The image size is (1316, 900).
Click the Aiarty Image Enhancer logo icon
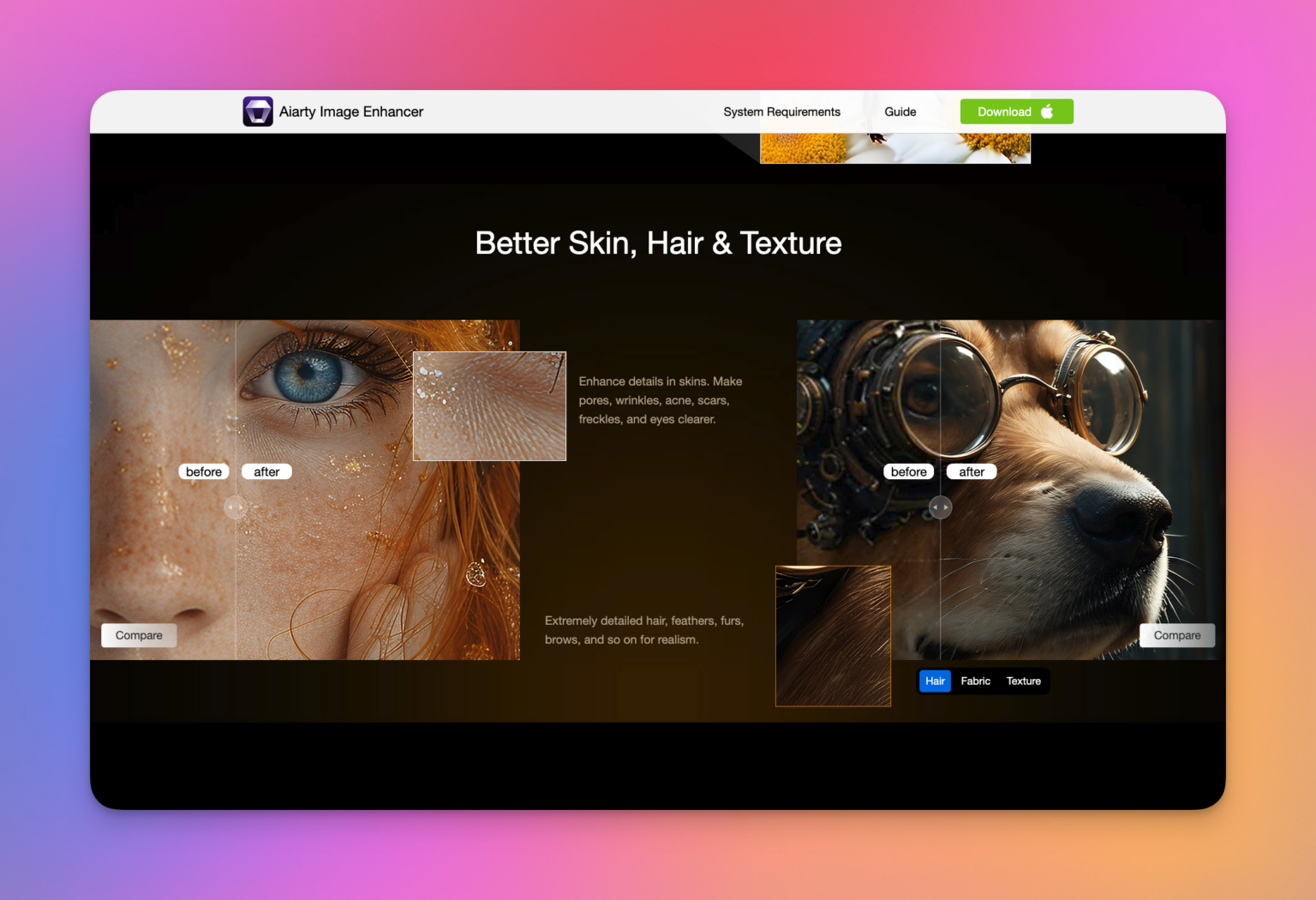click(258, 111)
